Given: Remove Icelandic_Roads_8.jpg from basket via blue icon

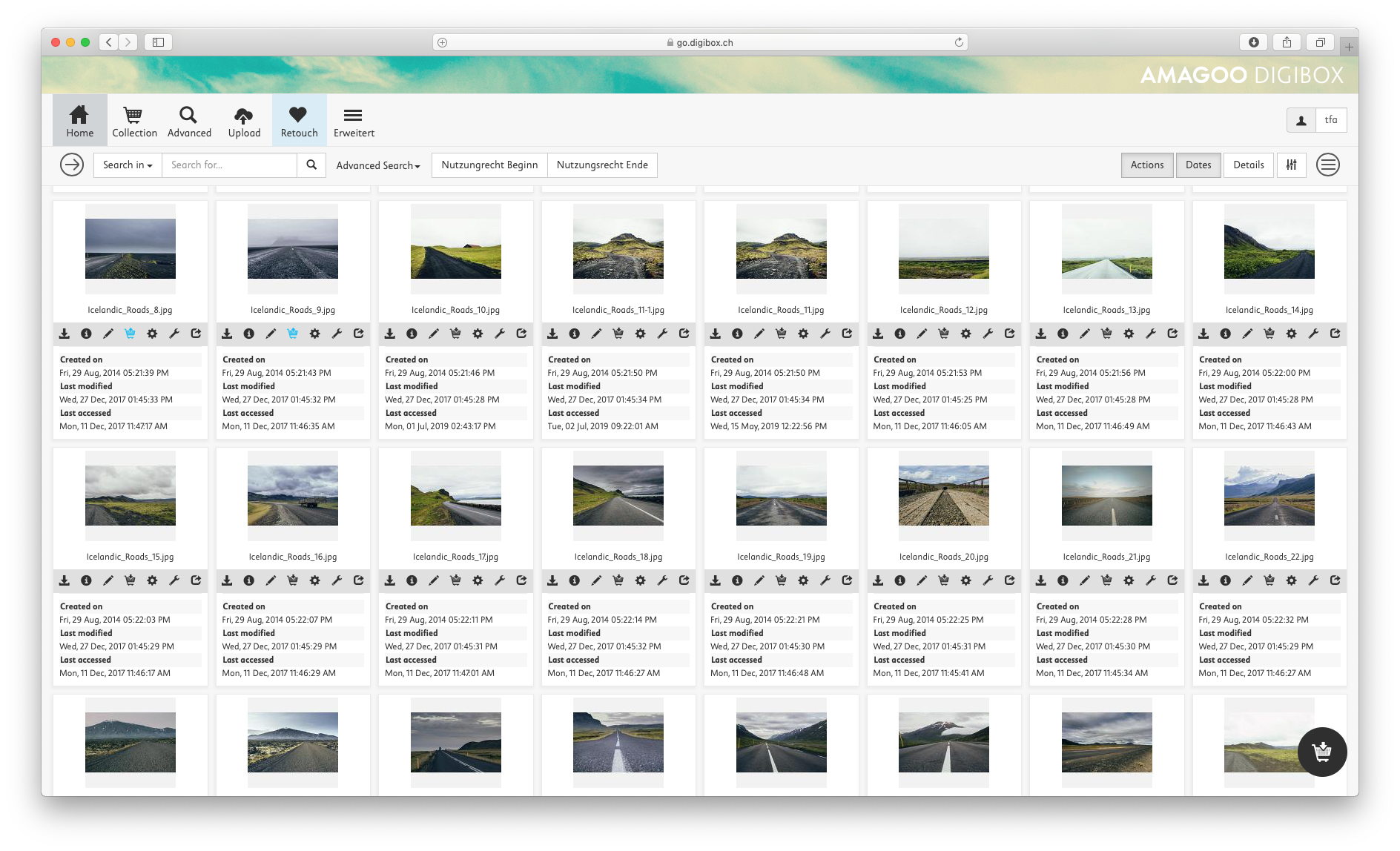Looking at the screenshot, I should coord(130,334).
